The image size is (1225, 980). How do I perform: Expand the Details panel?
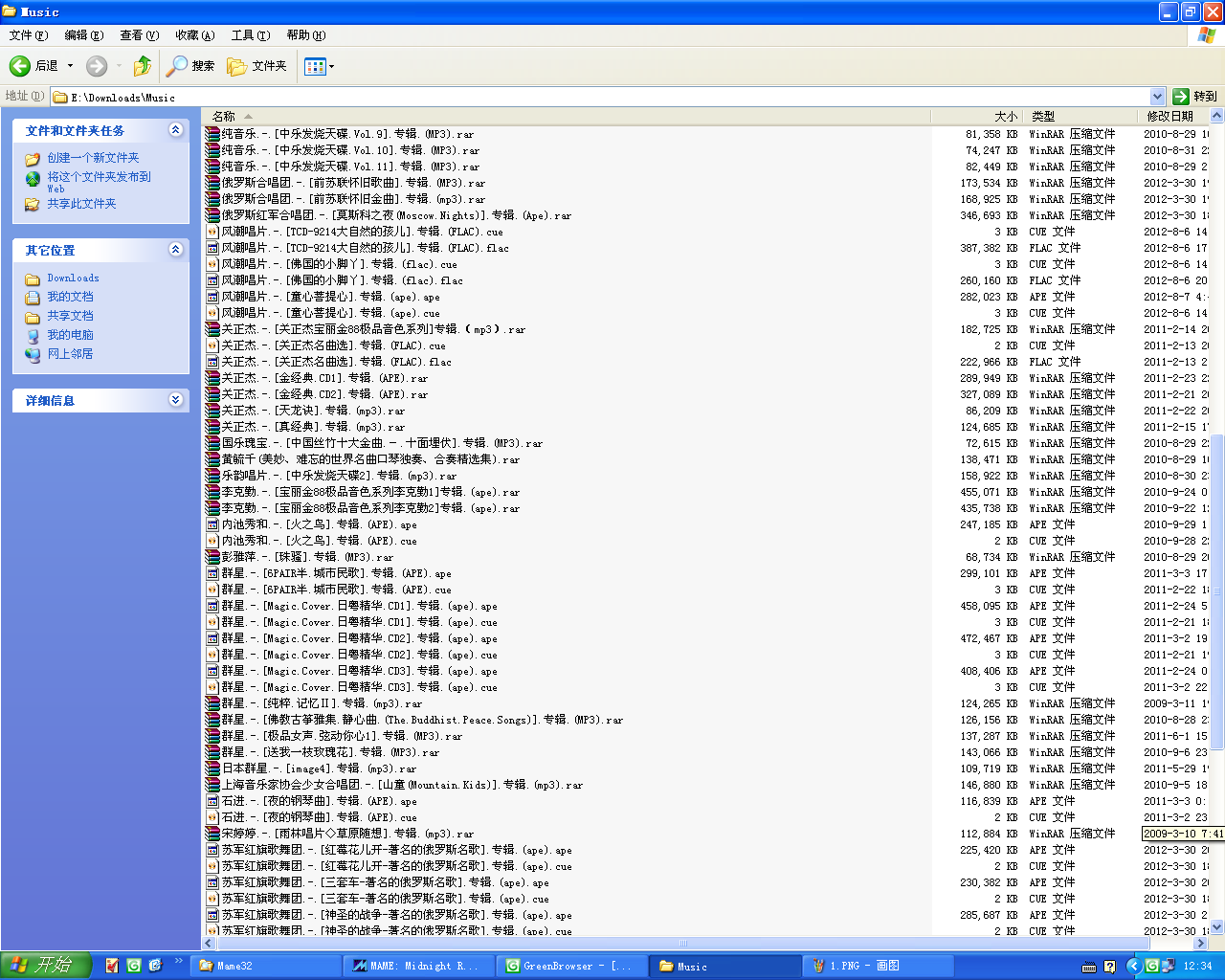click(175, 400)
